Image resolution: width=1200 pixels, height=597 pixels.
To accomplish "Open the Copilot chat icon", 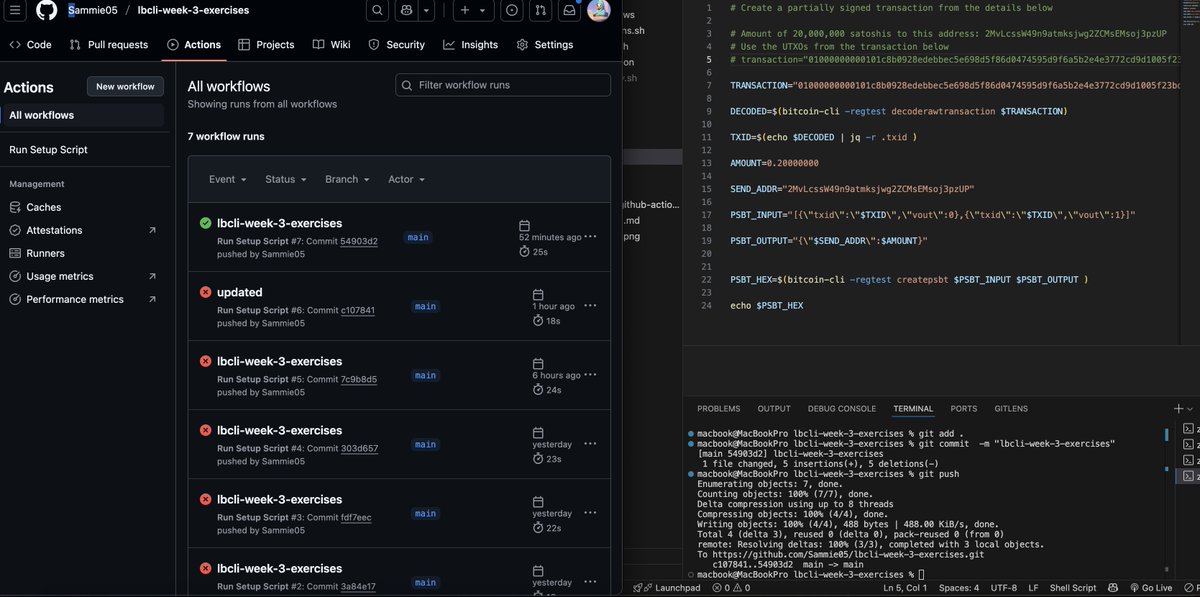I will click(406, 10).
